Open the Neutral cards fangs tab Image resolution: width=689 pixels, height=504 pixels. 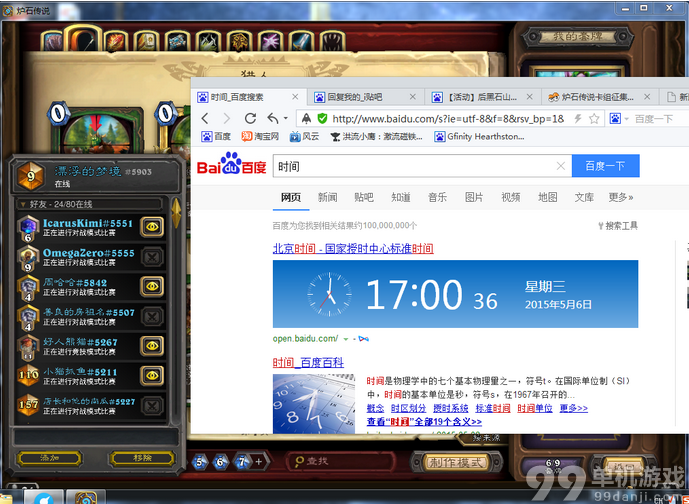332,41
